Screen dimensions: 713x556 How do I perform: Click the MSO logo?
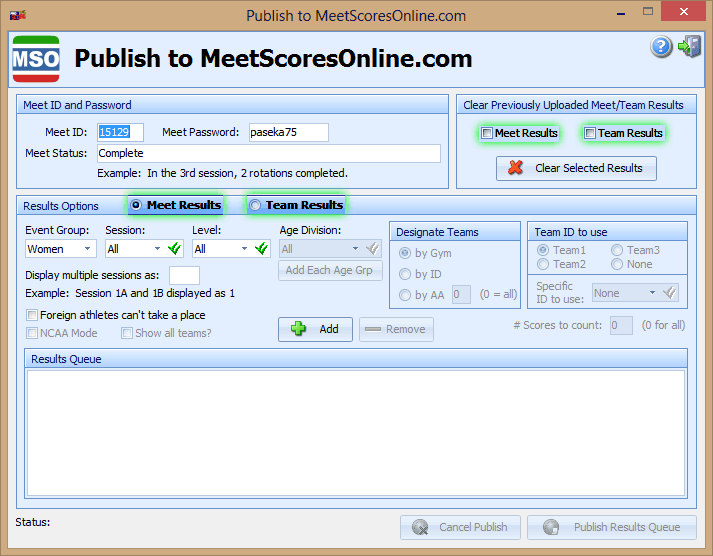(36, 59)
